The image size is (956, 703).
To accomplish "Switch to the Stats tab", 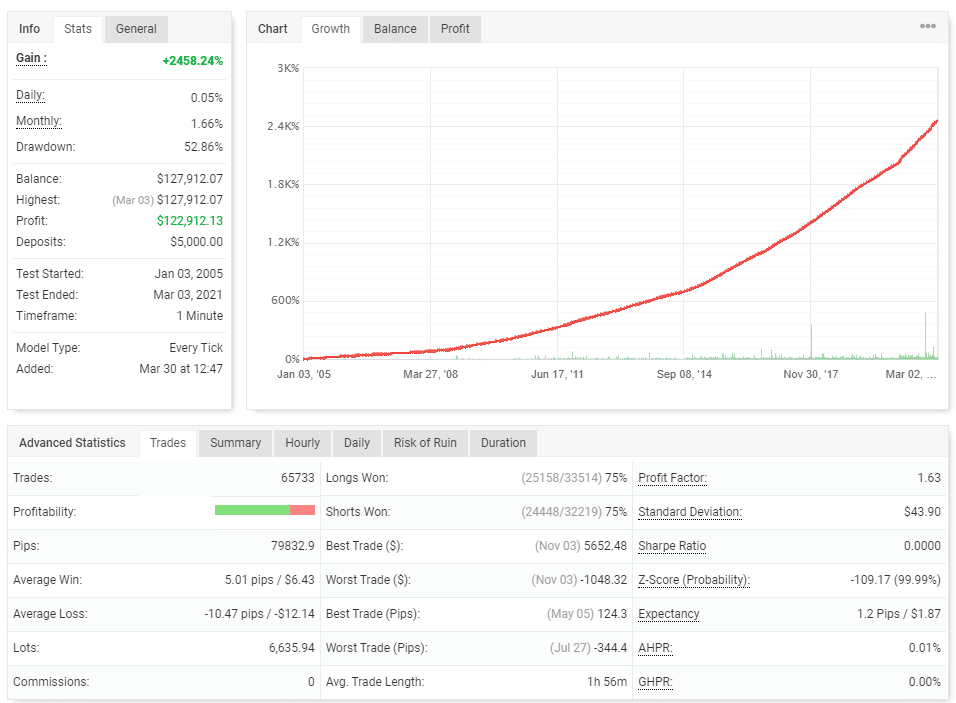I will point(78,29).
